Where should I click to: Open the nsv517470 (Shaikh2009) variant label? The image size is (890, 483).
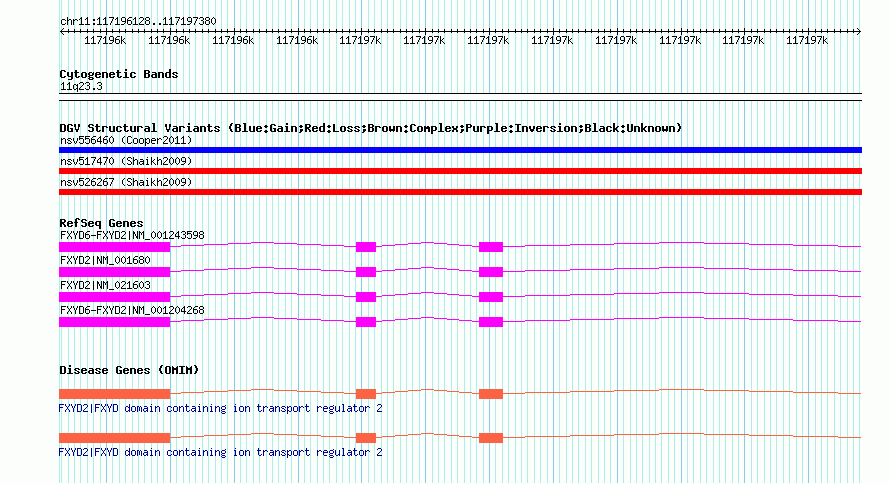126,162
